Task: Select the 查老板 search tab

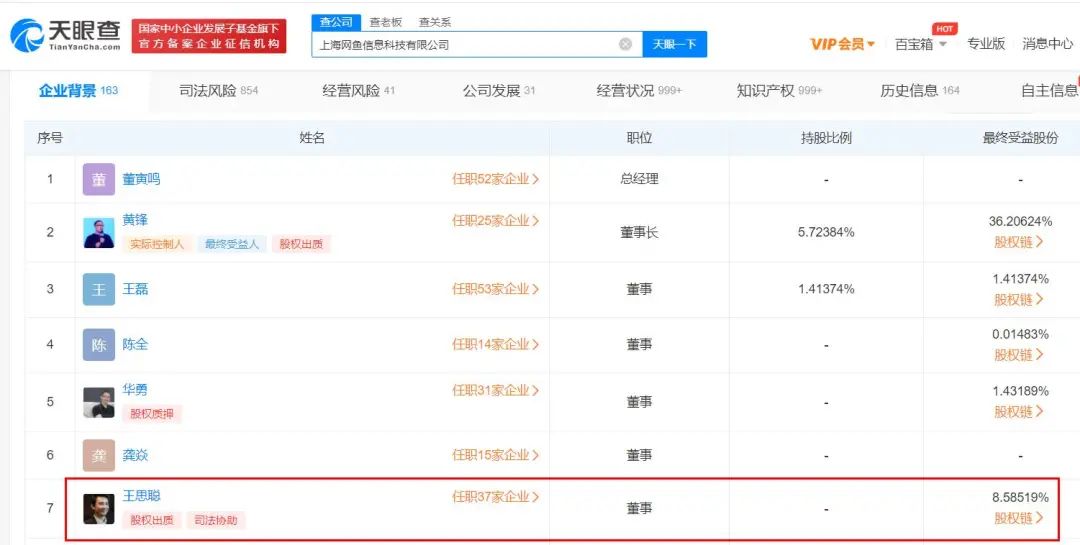Action: (x=386, y=22)
